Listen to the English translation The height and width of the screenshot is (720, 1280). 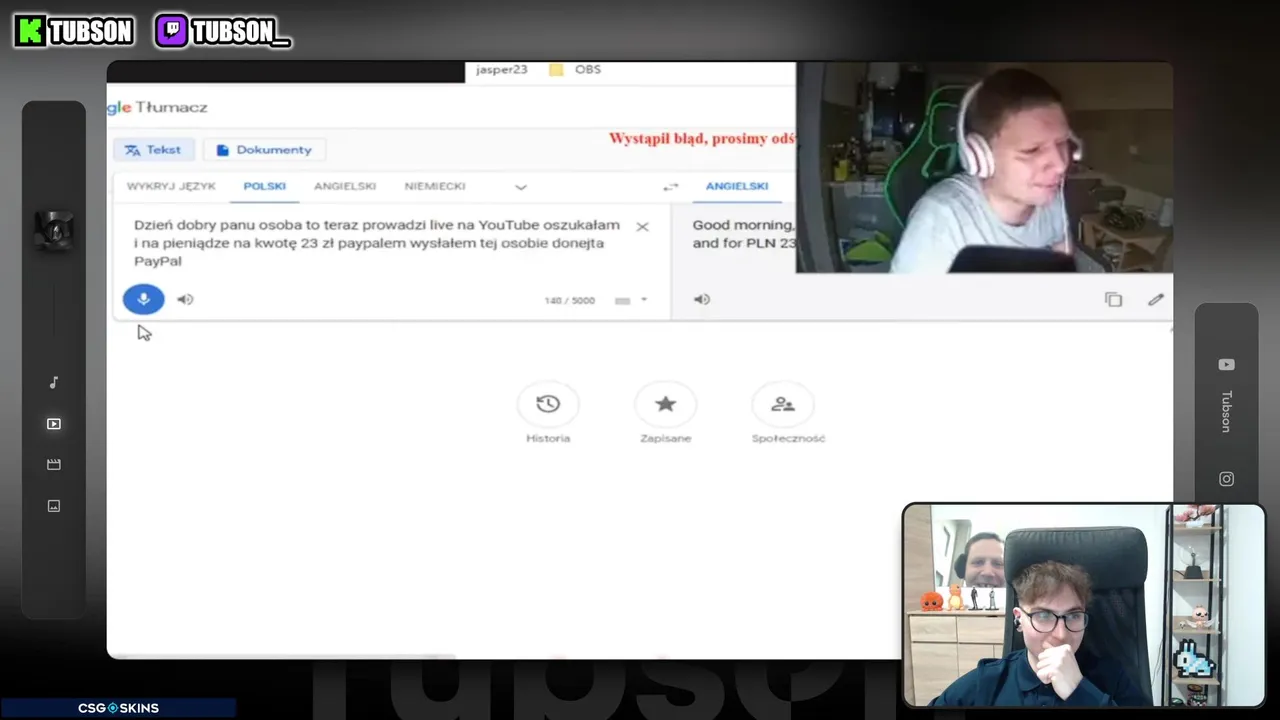pos(702,299)
